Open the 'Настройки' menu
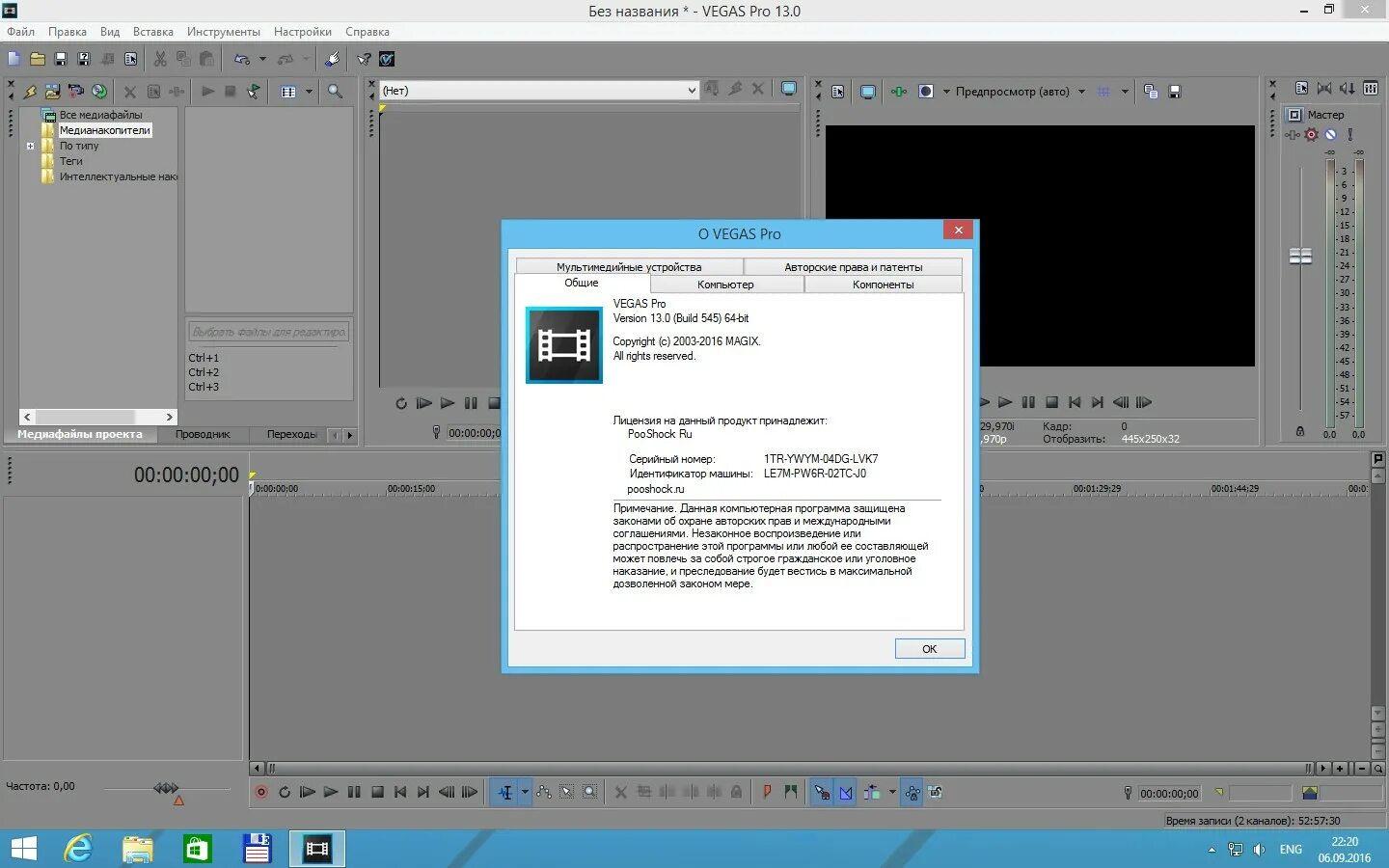The image size is (1389, 868). tap(303, 32)
